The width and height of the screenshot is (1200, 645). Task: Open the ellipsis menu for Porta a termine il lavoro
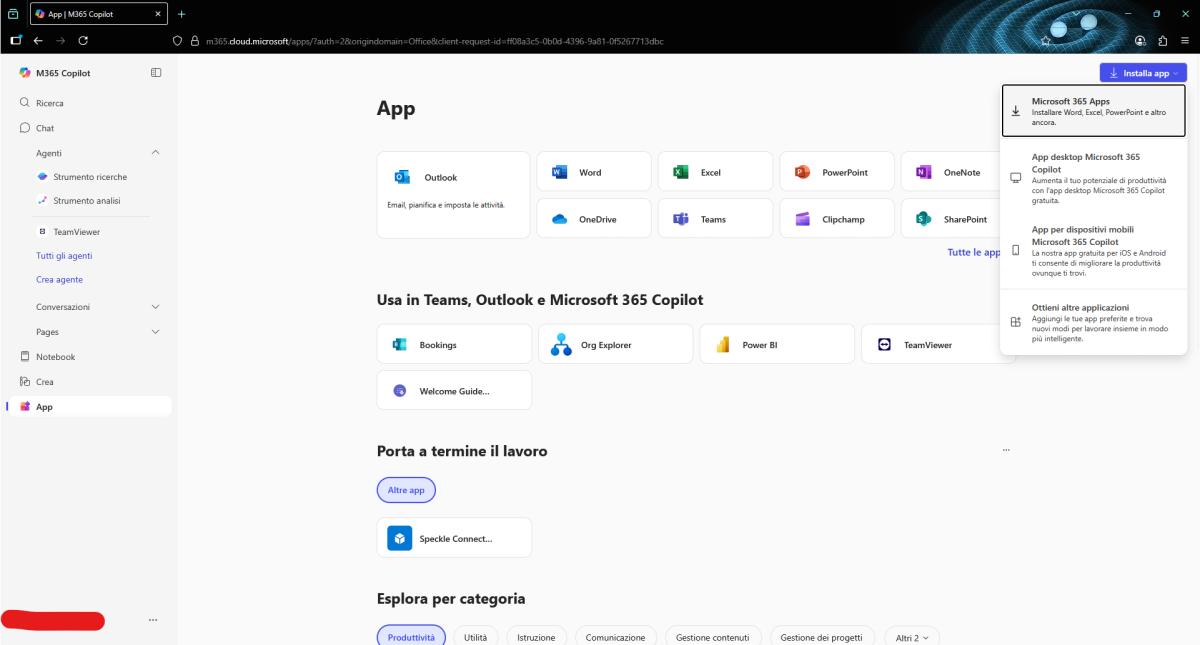point(1006,451)
